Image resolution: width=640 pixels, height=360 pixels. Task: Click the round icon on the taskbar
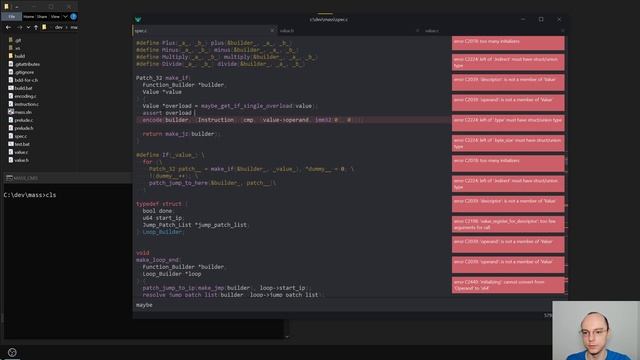pos(12,352)
